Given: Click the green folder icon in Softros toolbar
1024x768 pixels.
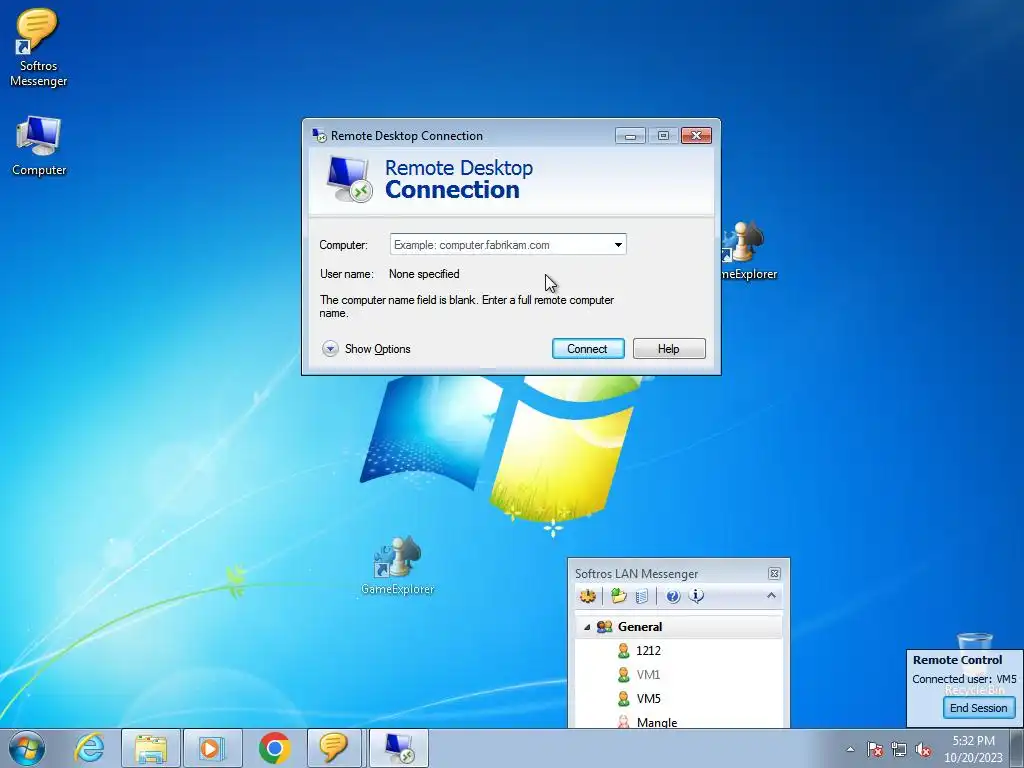Looking at the screenshot, I should 618,596.
